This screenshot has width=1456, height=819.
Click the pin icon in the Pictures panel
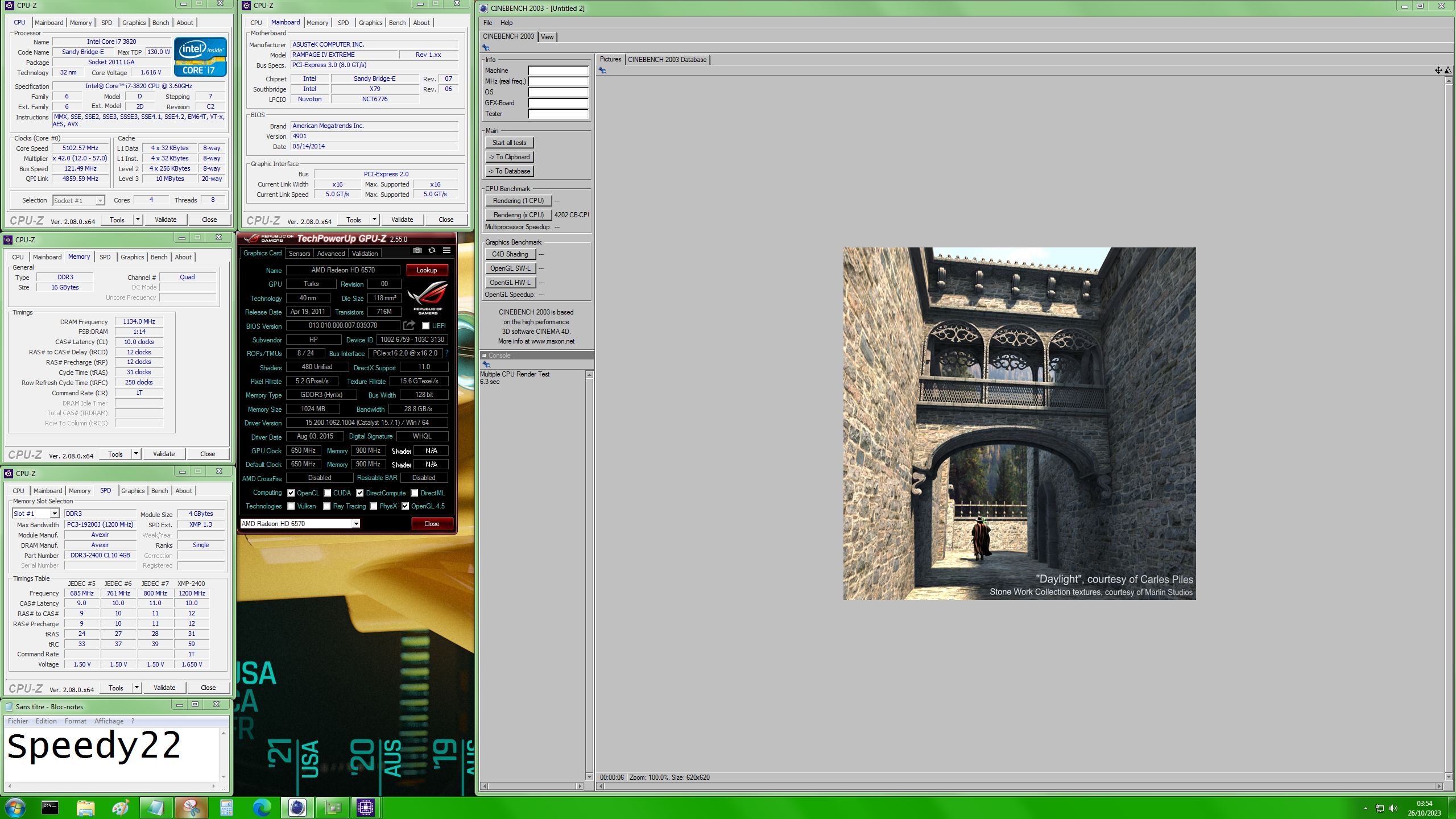[x=602, y=71]
